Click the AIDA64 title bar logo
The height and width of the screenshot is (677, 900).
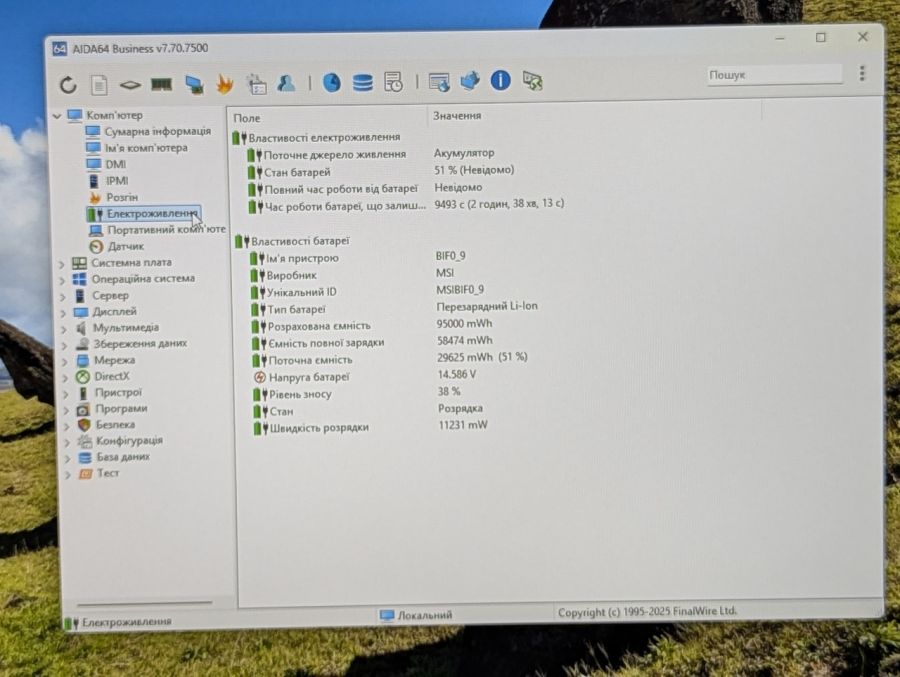click(60, 49)
